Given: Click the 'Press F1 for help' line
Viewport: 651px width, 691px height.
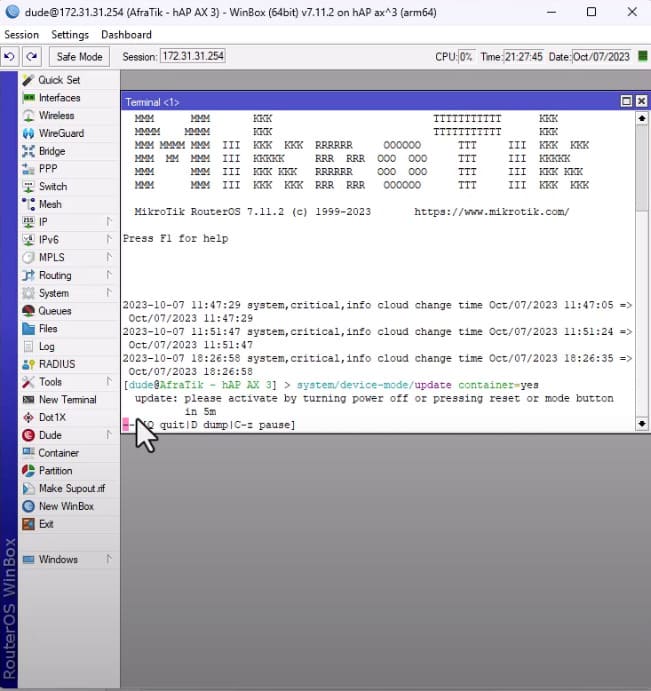Looking at the screenshot, I should (x=175, y=238).
